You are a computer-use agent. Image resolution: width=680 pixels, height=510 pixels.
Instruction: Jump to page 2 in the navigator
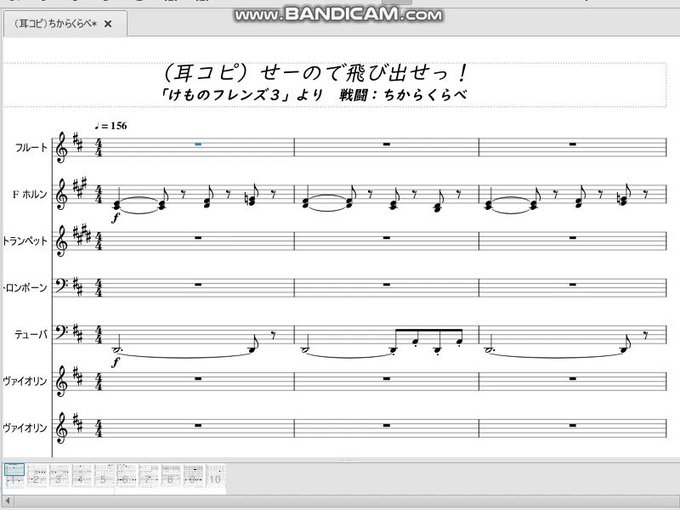click(x=37, y=476)
